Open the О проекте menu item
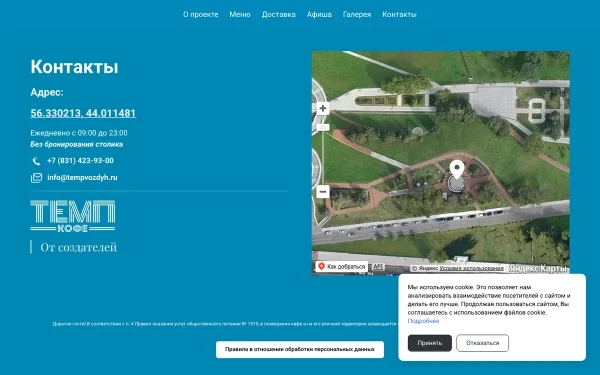This screenshot has height=375, width=600. (201, 15)
